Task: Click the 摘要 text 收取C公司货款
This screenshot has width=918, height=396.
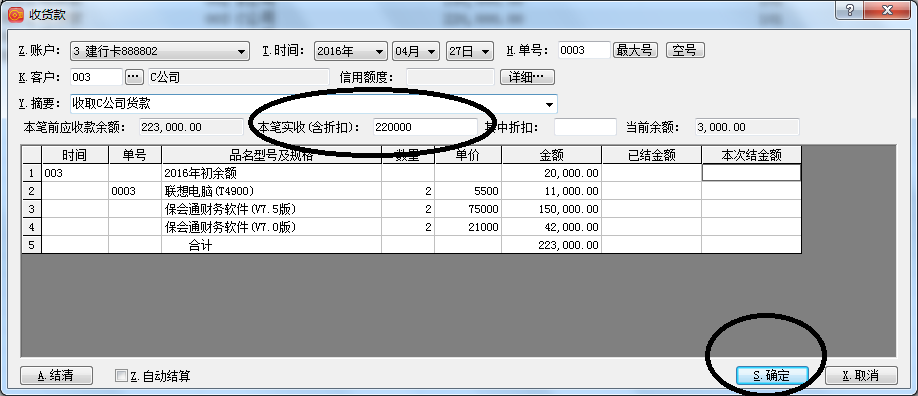Action: point(112,104)
